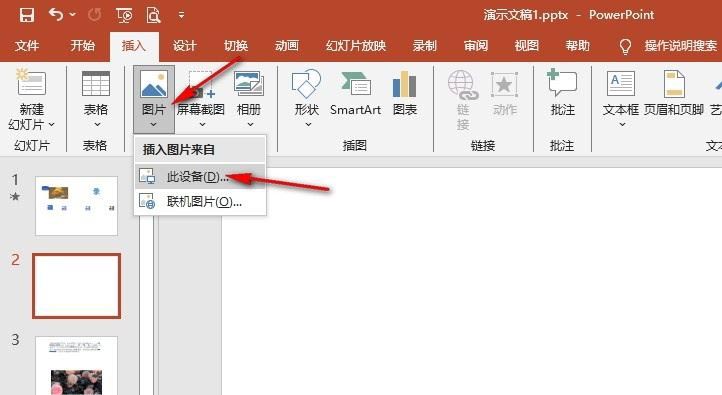Click the 链接 hyperlink icon
This screenshot has width=722, height=395.
point(463,85)
